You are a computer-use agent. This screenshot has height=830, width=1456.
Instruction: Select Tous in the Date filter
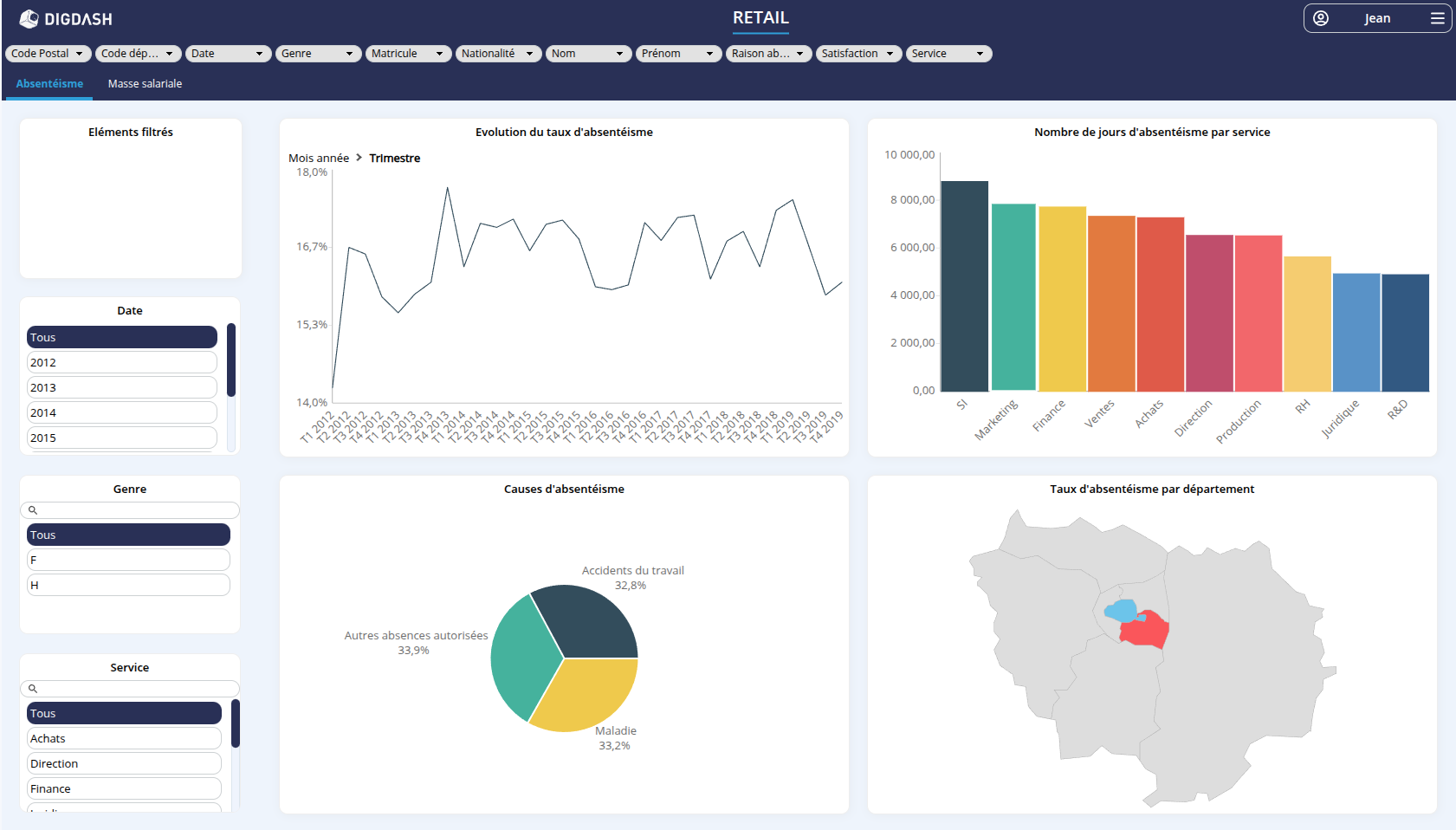121,337
